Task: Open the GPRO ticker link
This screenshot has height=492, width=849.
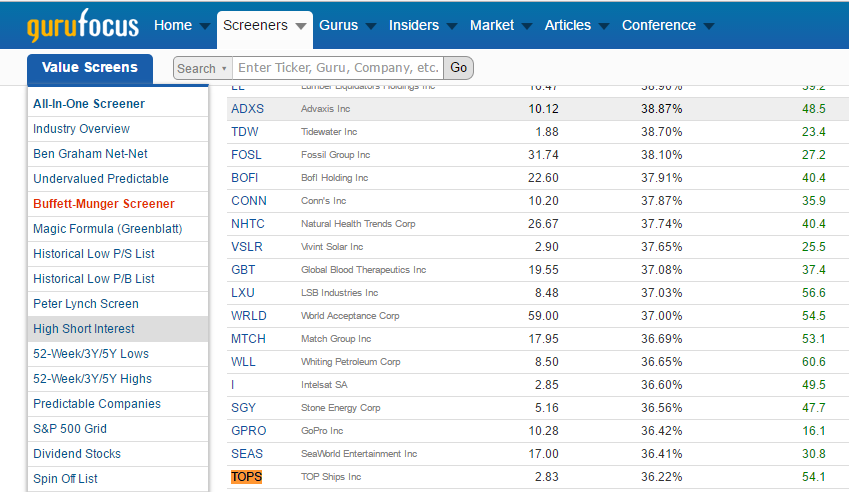Action: [249, 430]
